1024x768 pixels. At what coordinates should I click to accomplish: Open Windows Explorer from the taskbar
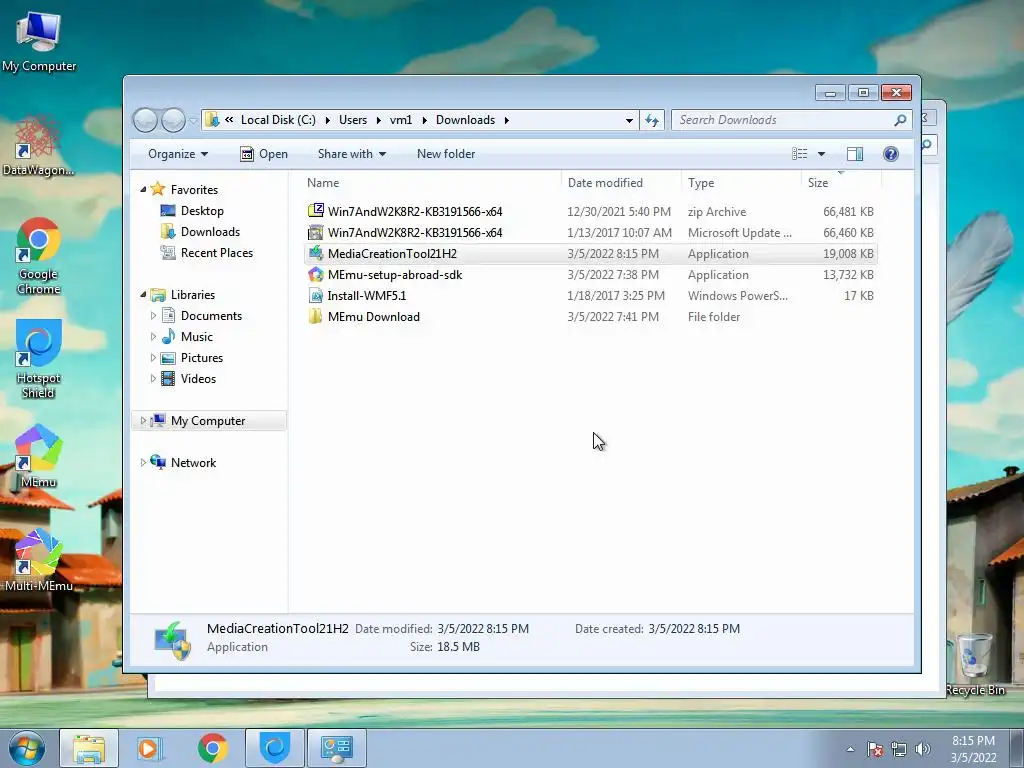click(89, 748)
